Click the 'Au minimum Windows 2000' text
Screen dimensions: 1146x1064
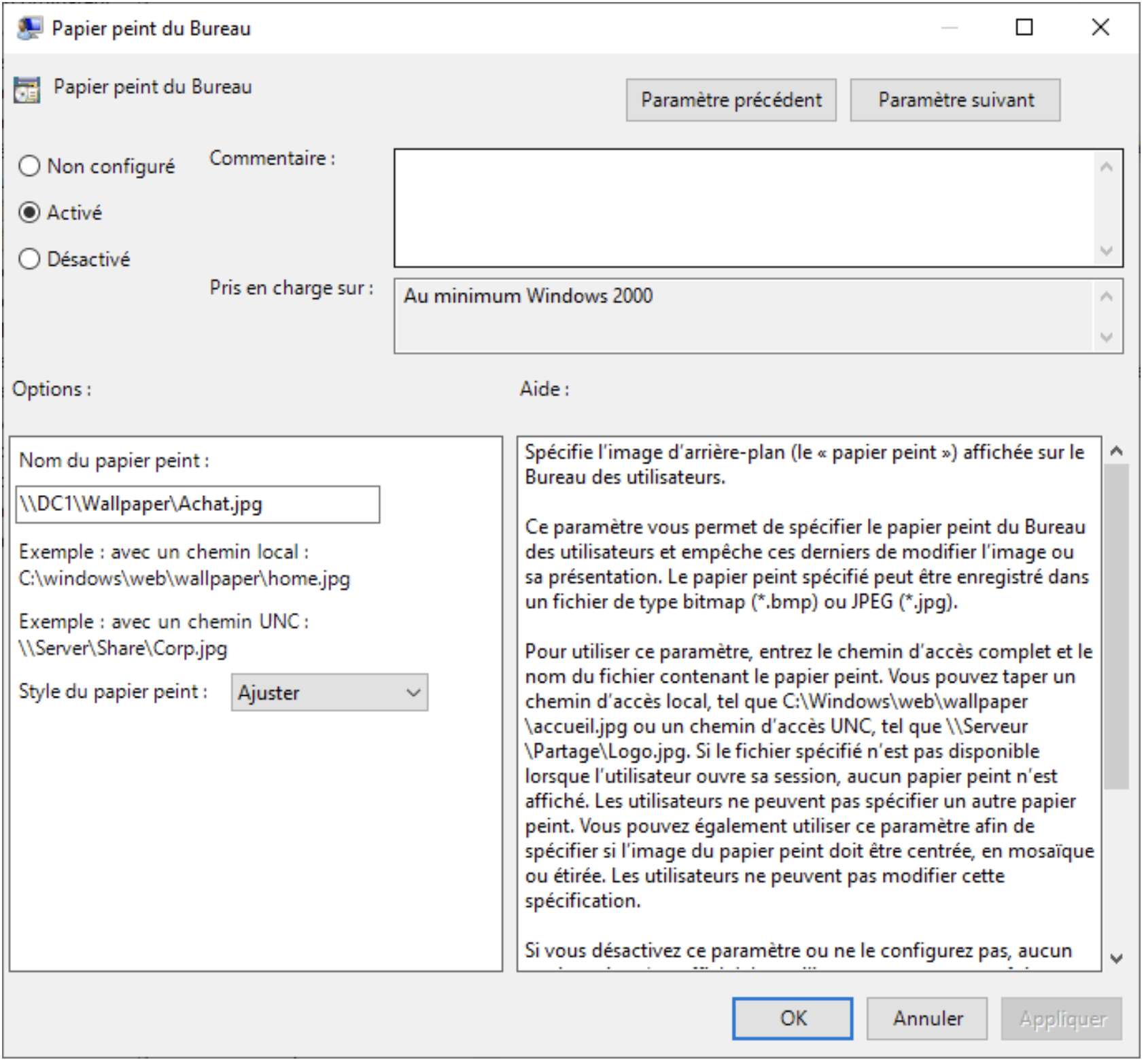coord(528,296)
